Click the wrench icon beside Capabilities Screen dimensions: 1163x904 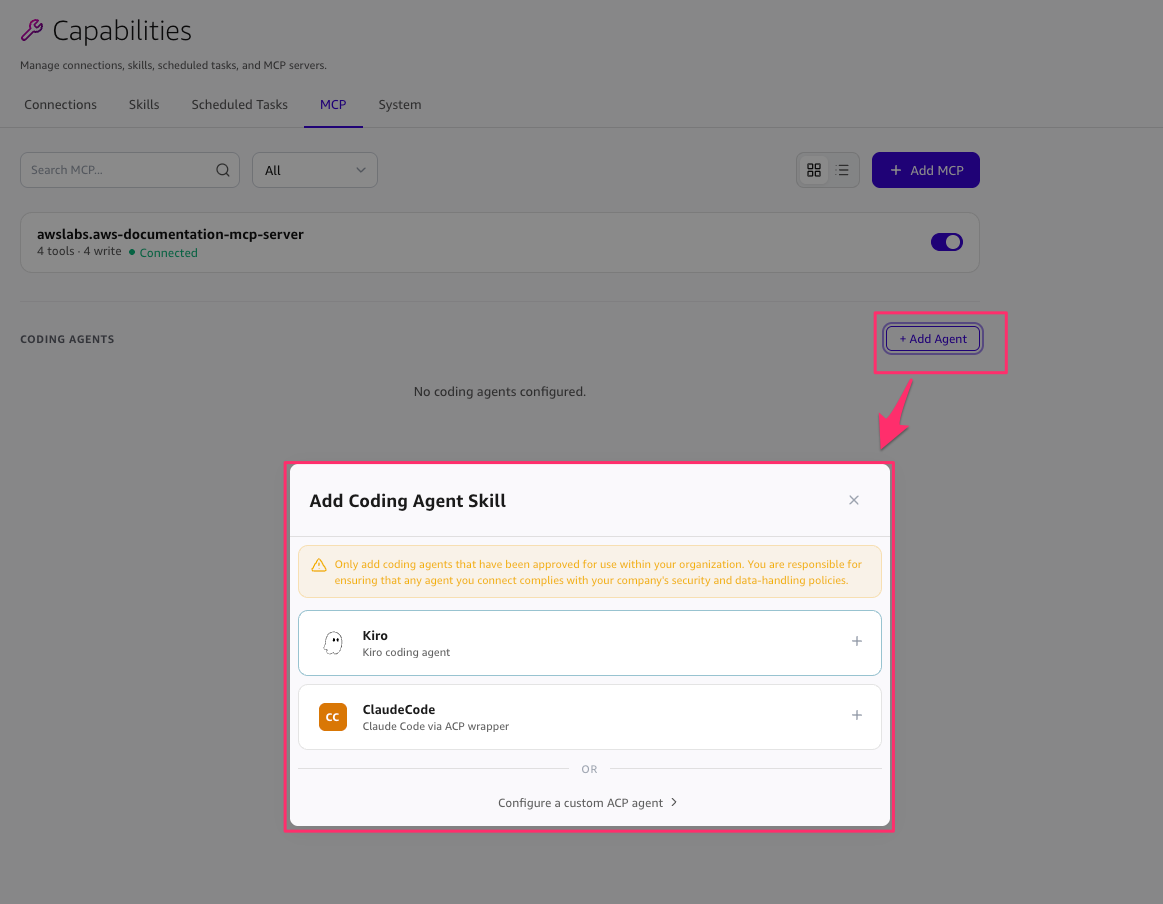coord(32,30)
